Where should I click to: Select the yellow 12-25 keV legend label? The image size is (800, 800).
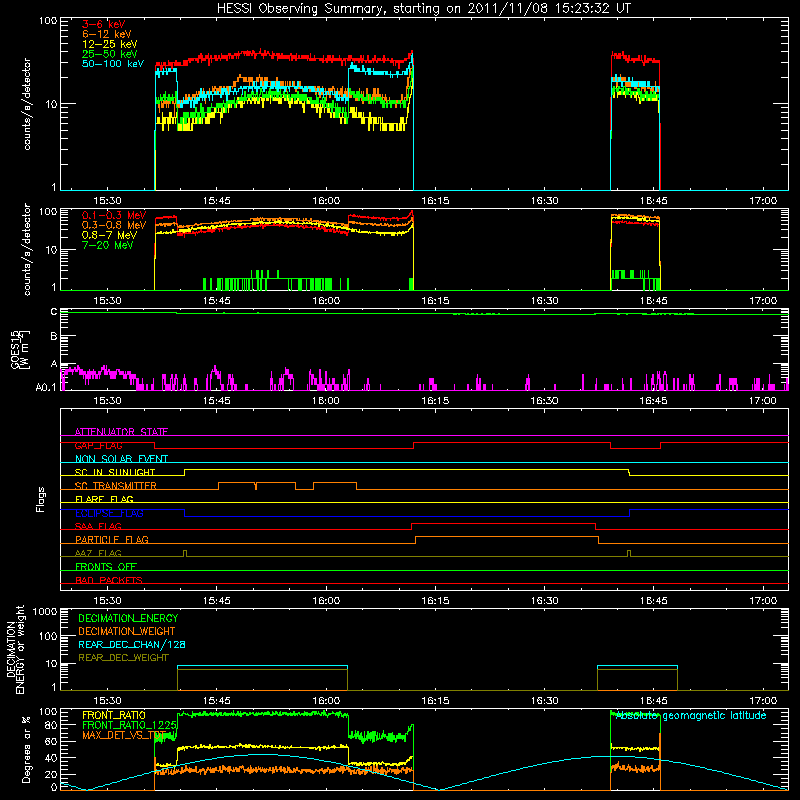[109, 44]
